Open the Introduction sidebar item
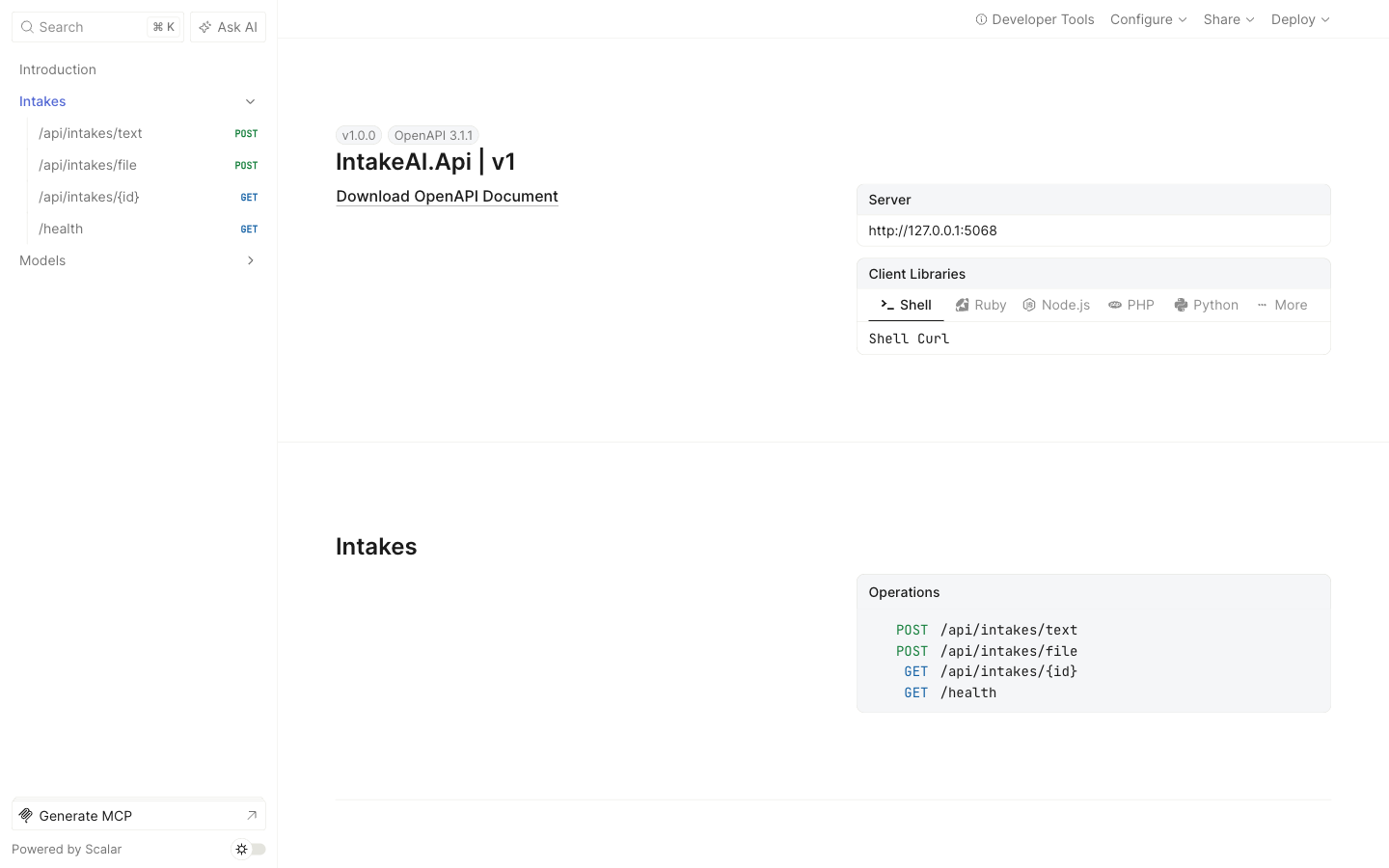Image resolution: width=1389 pixels, height=868 pixels. [x=138, y=69]
